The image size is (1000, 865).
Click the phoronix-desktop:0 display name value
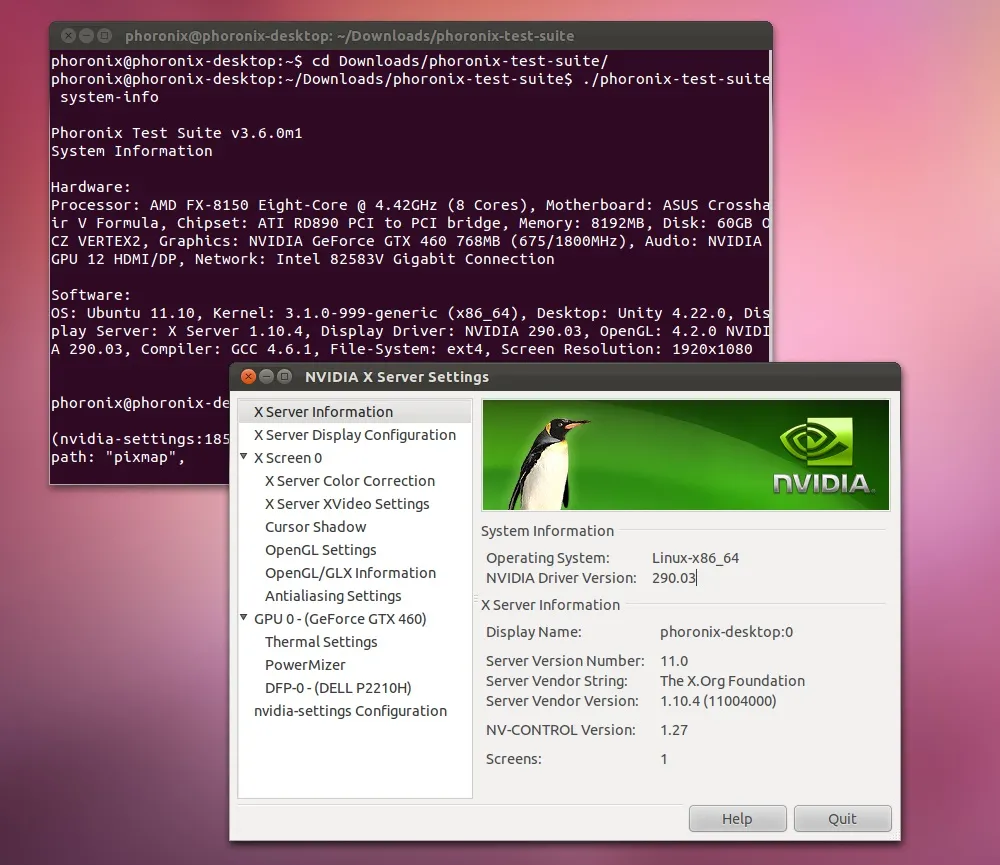[726, 632]
